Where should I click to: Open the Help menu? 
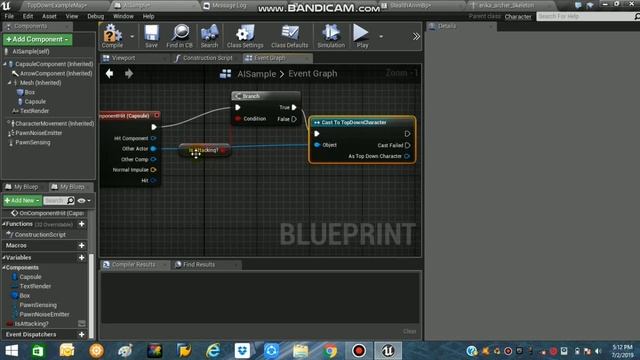coord(148,16)
